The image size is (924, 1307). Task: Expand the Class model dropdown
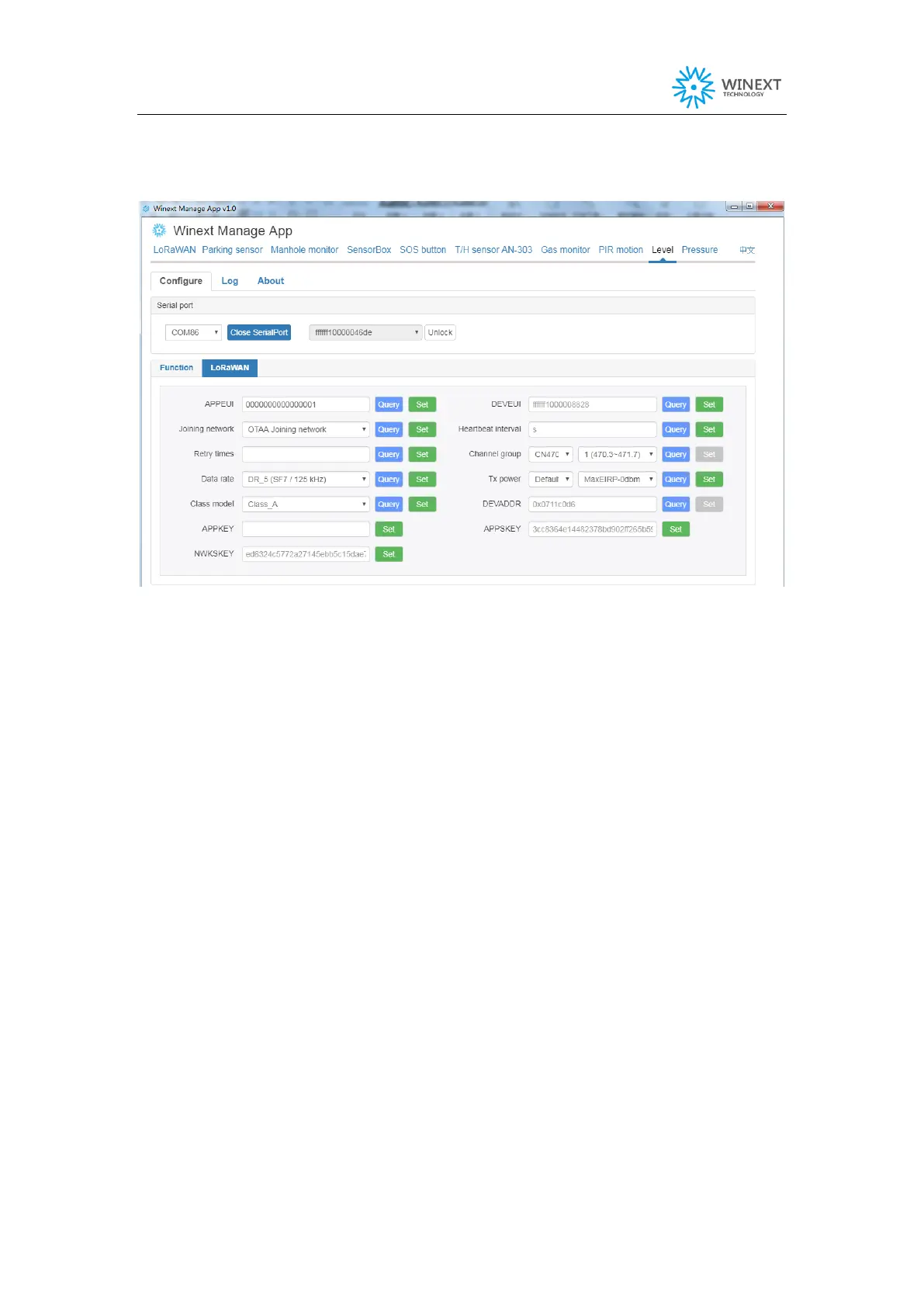click(306, 504)
